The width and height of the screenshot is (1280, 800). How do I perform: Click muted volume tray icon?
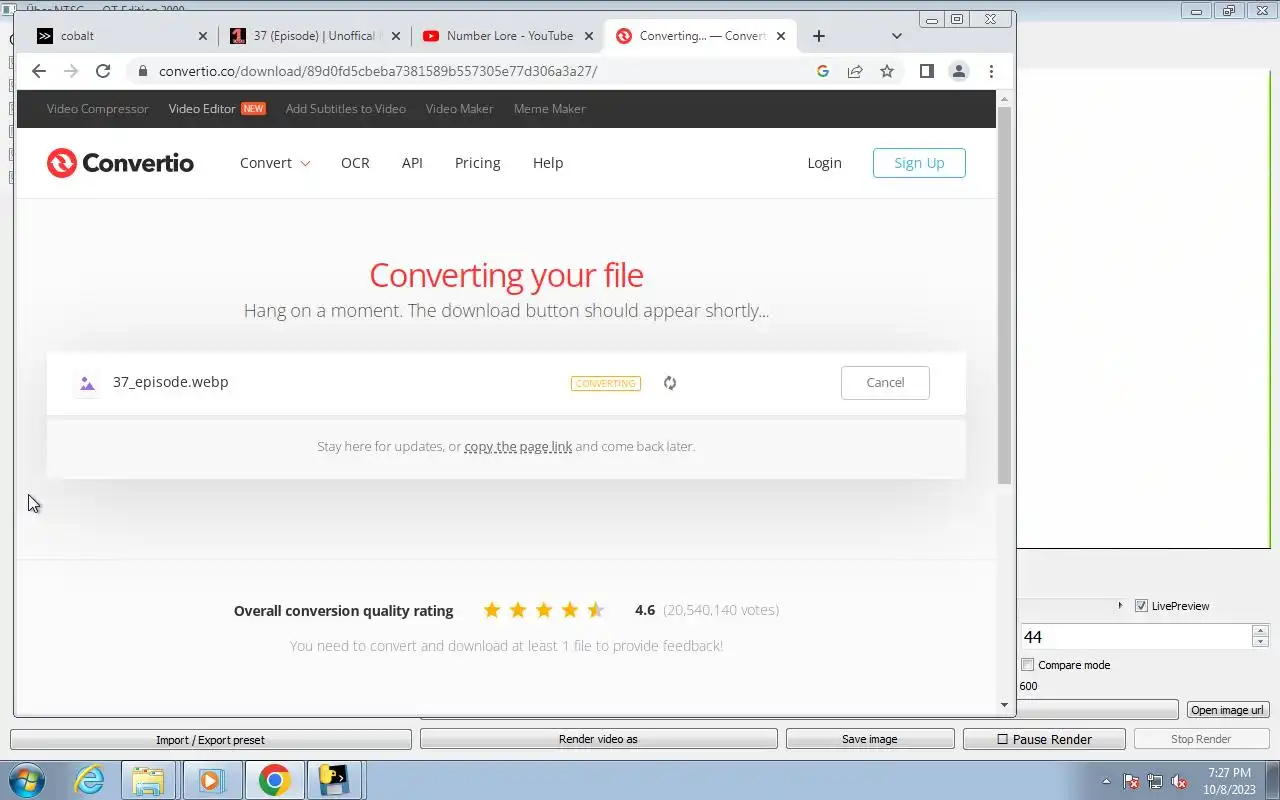click(1179, 782)
